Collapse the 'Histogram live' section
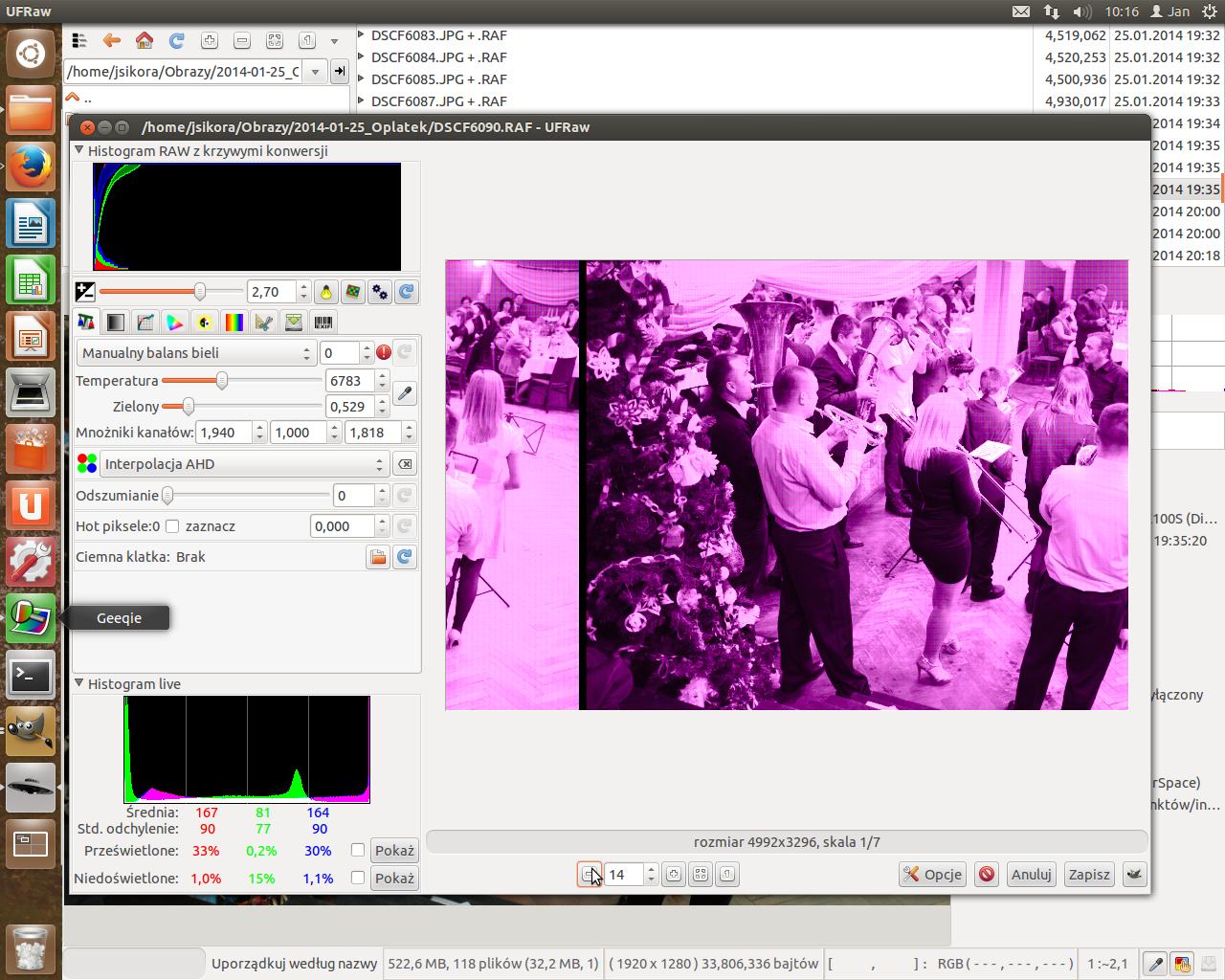Screen dimensions: 1225x980 [79, 683]
